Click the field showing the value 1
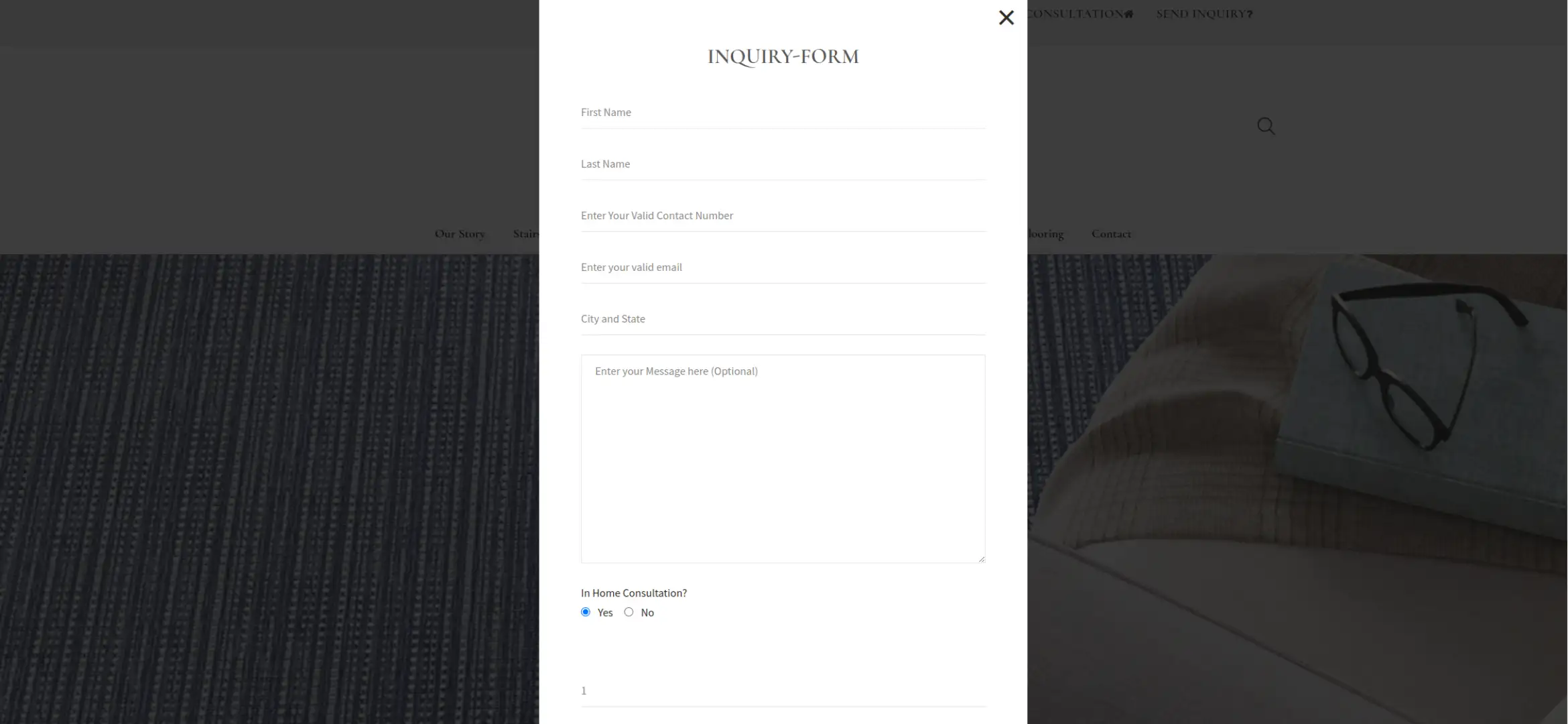Screen dimensions: 1568x724 [783, 691]
